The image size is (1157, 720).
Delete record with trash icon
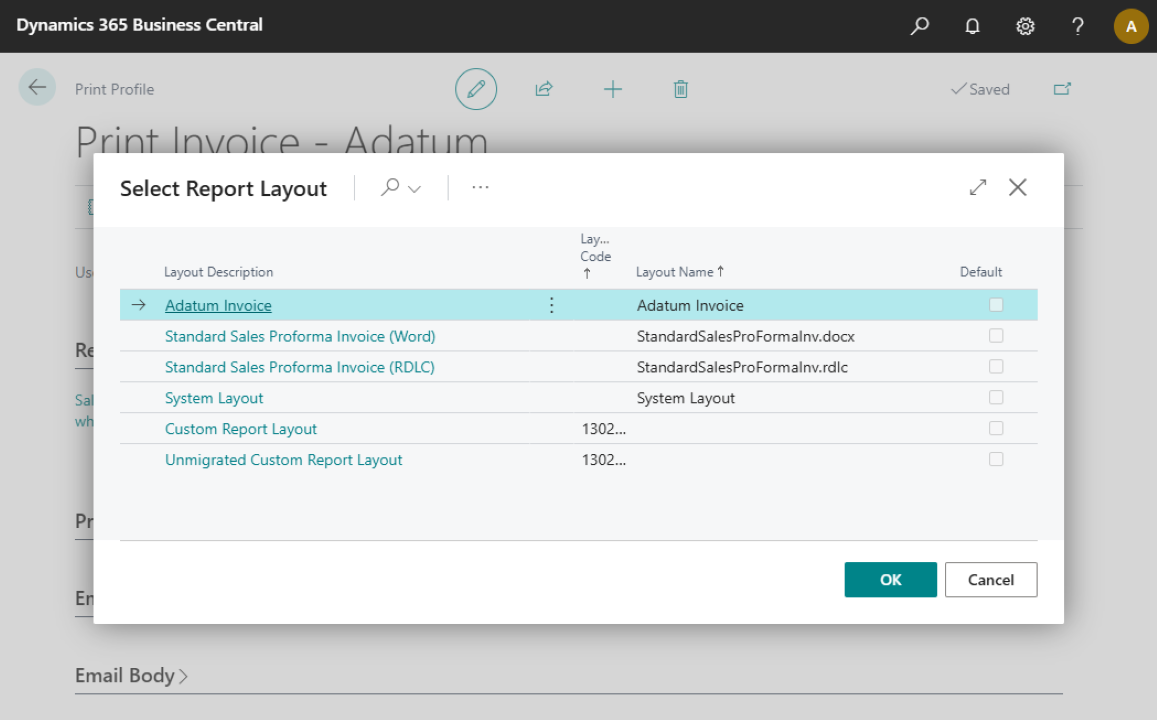click(x=680, y=89)
